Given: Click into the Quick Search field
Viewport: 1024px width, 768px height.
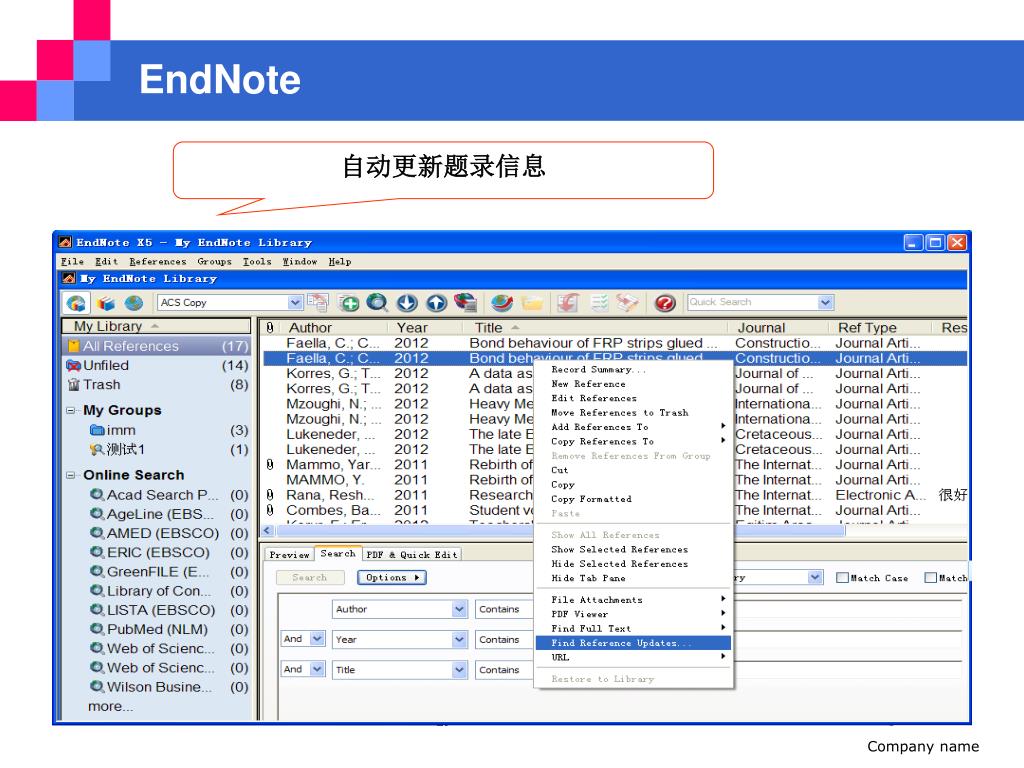Looking at the screenshot, I should click(x=752, y=302).
